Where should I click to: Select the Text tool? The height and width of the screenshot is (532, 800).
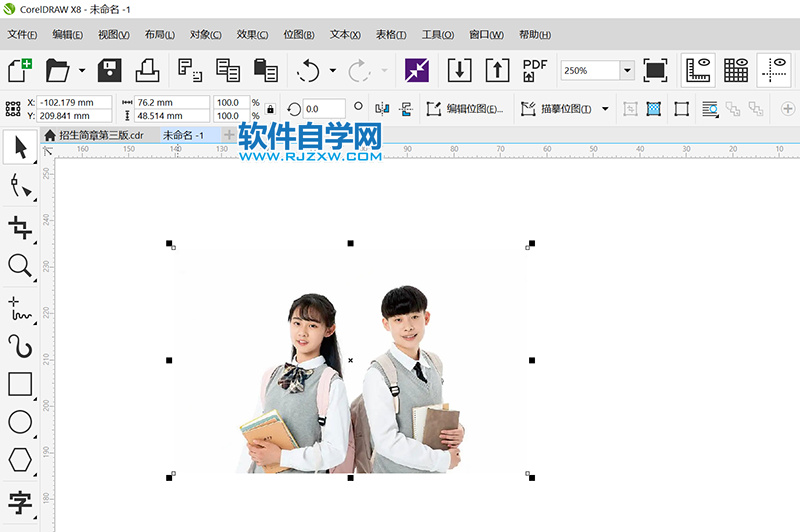tap(19, 502)
